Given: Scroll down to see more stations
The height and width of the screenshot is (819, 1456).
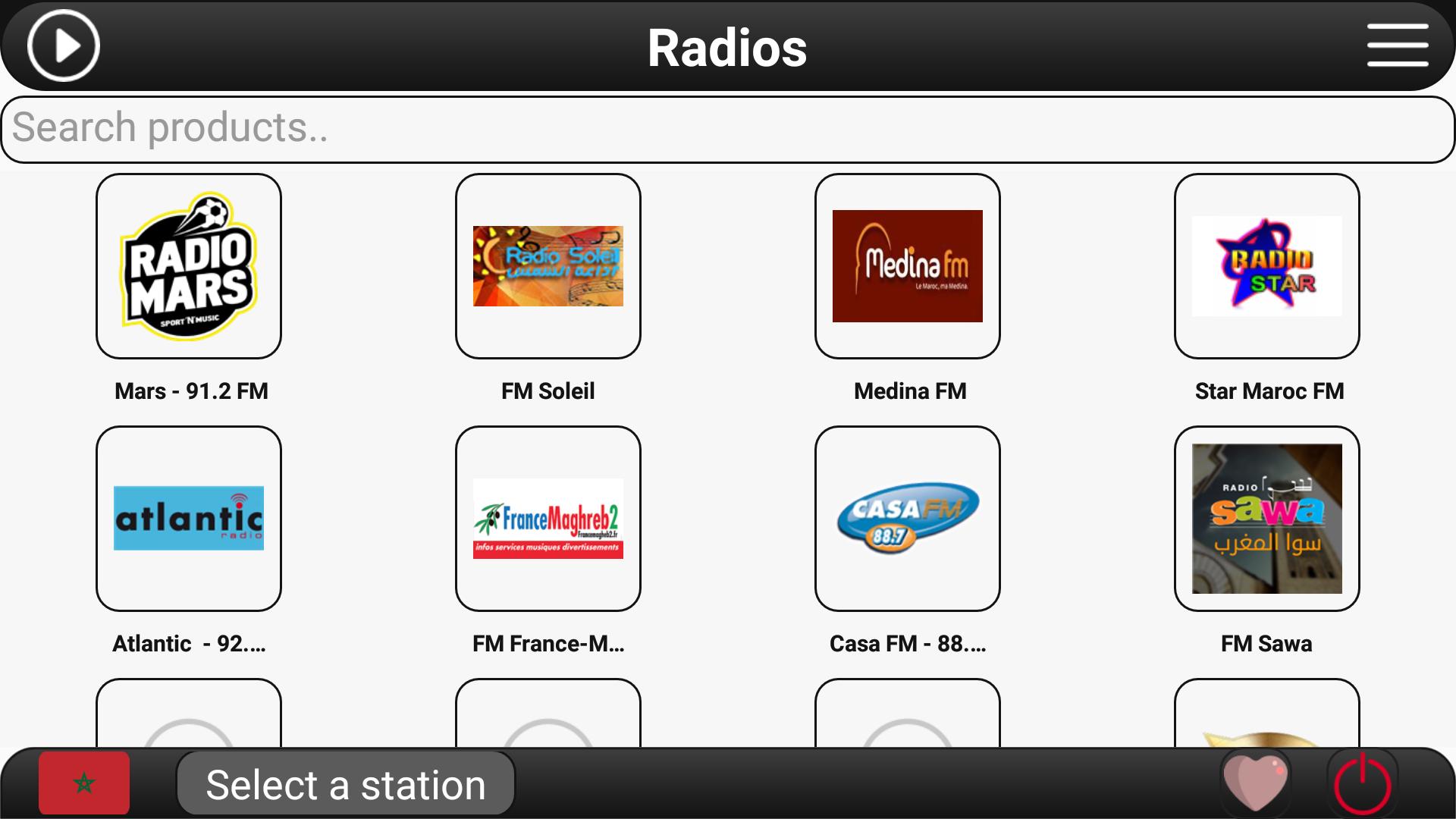Looking at the screenshot, I should (728, 450).
